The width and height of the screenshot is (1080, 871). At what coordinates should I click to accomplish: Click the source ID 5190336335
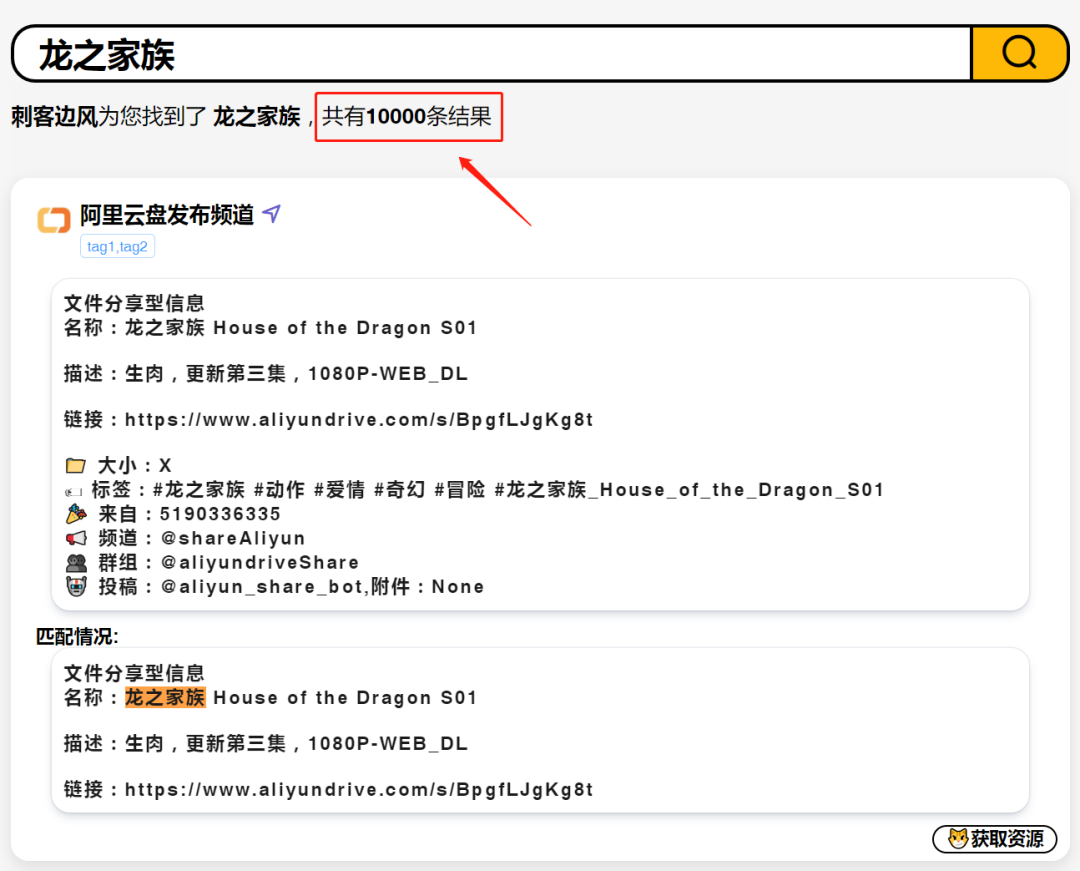[x=220, y=514]
